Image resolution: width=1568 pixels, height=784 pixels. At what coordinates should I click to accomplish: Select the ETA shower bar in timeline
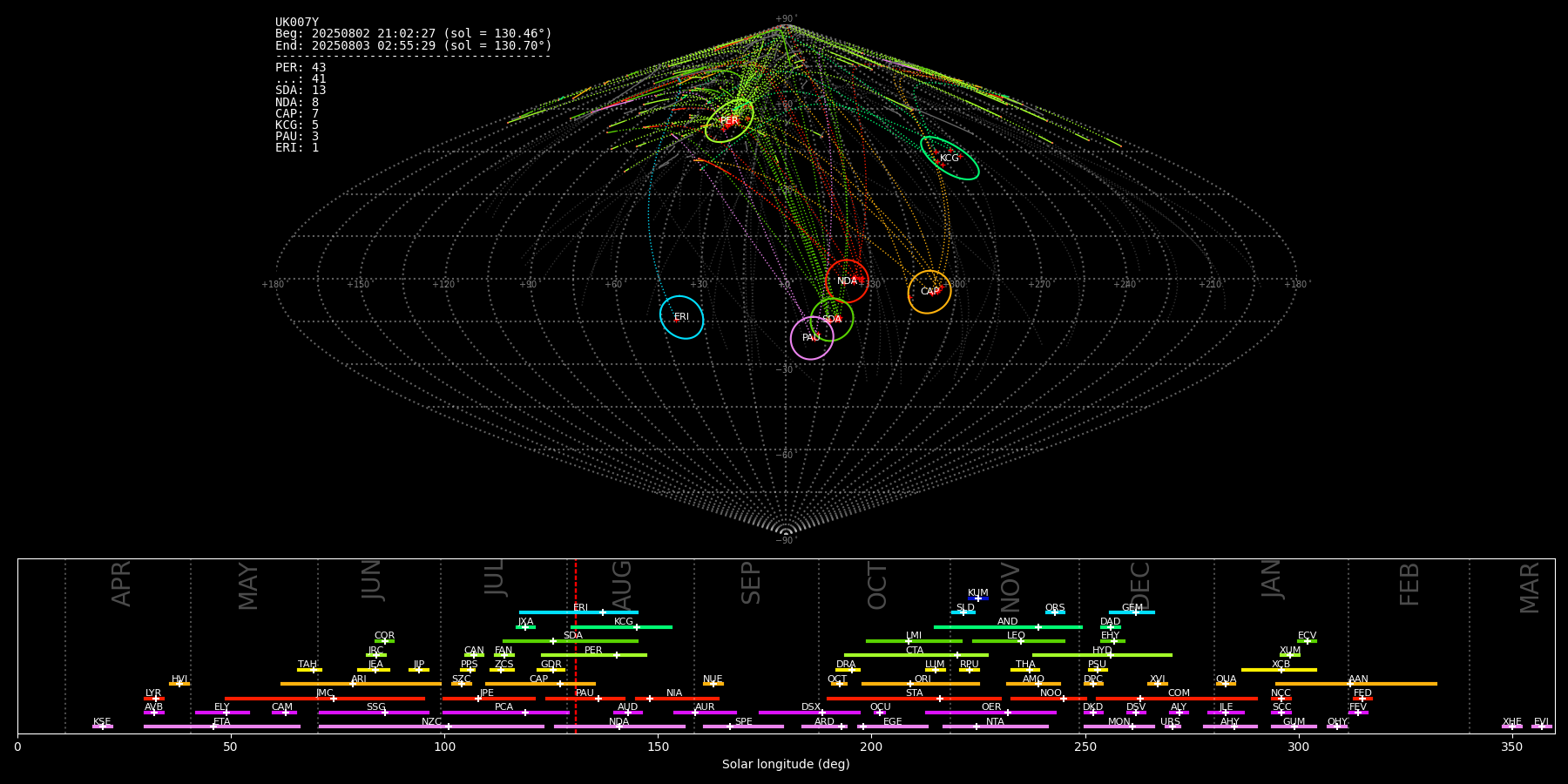click(222, 727)
